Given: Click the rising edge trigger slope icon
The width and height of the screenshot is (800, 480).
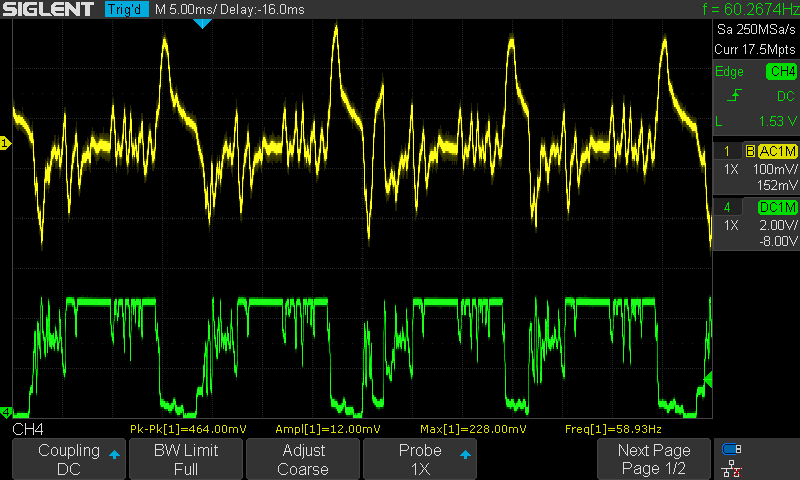Looking at the screenshot, I should [x=734, y=95].
